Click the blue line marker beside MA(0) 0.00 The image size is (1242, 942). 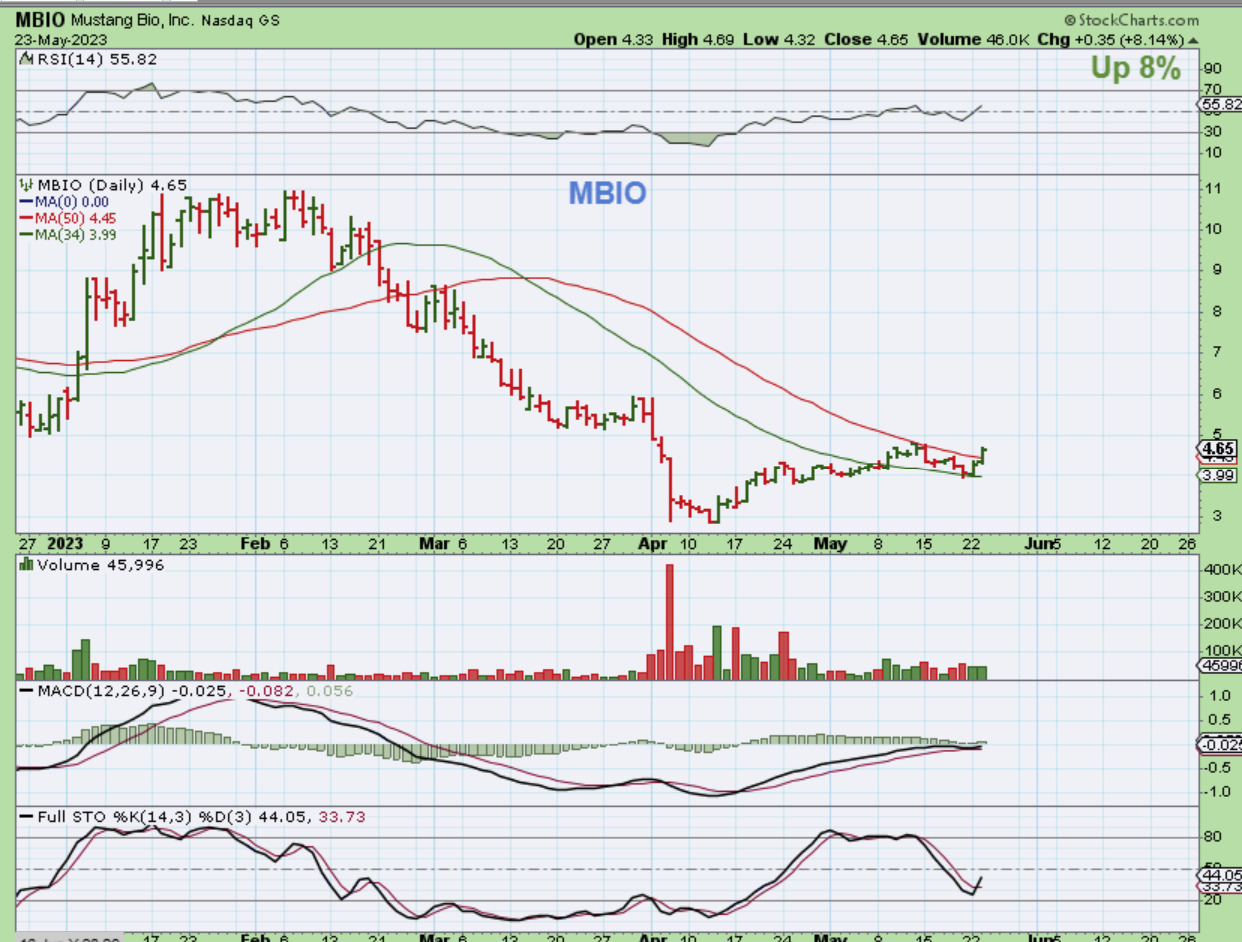pos(26,201)
